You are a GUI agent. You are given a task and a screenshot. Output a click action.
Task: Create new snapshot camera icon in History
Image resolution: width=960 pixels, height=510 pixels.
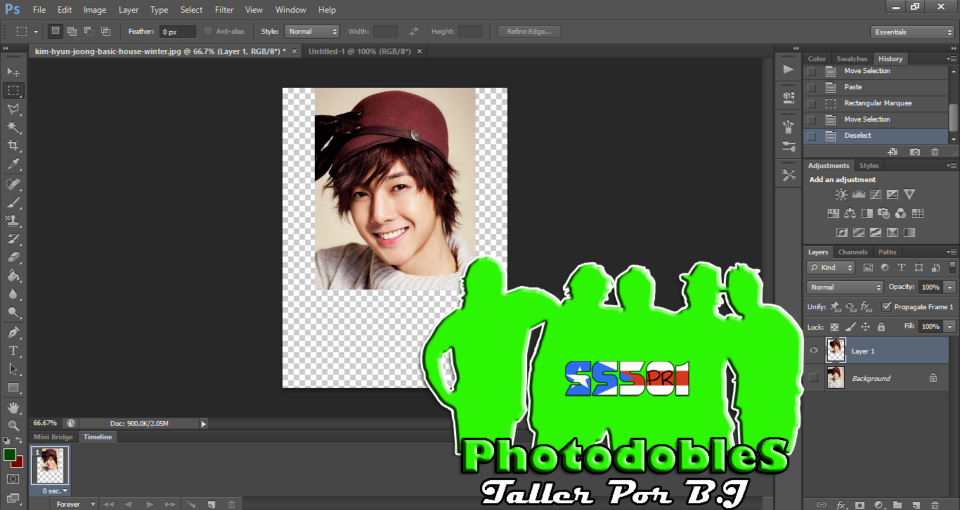point(915,152)
